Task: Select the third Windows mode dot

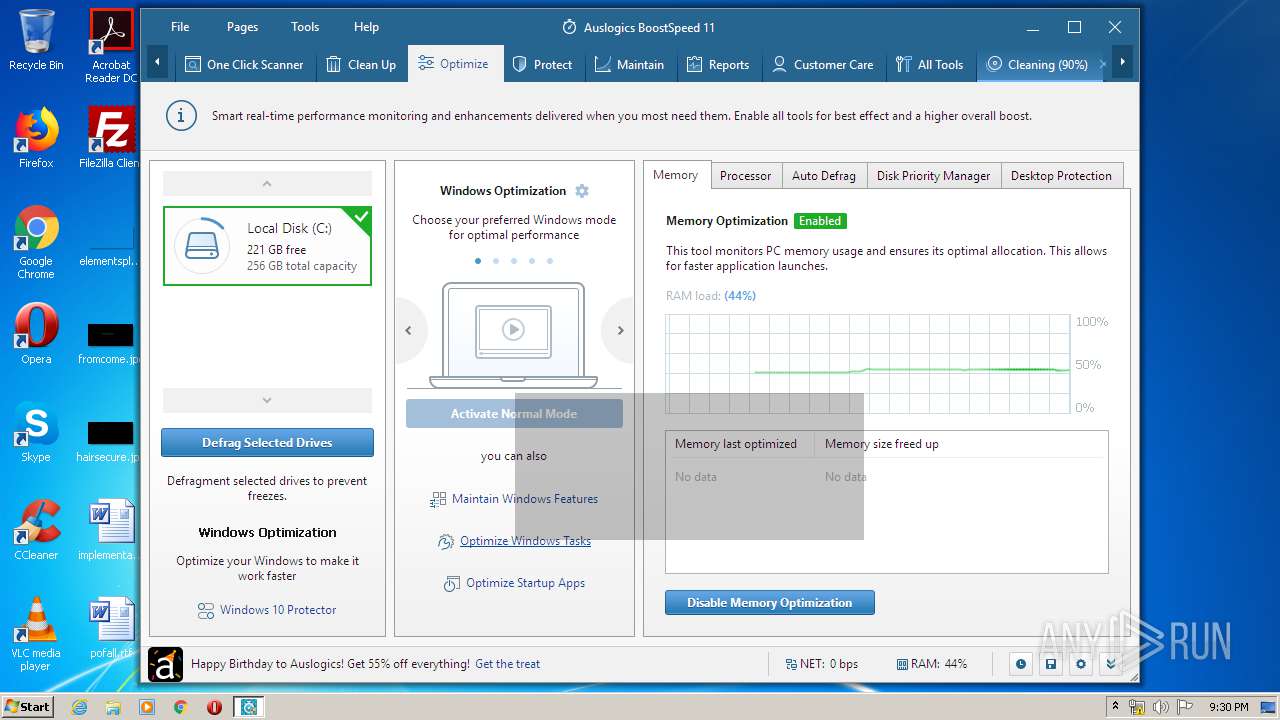Action: pos(514,261)
